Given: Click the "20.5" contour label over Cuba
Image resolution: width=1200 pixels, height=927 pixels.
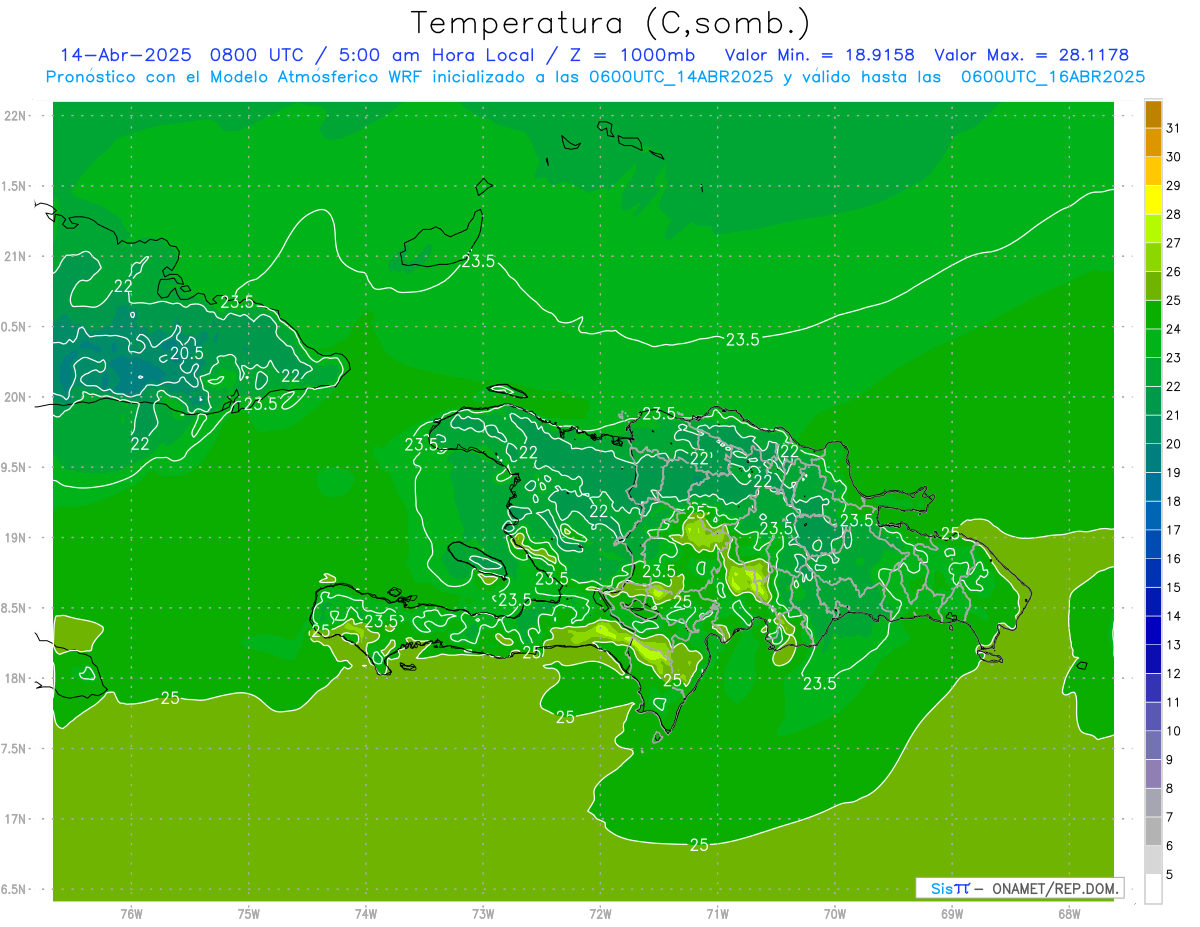Looking at the screenshot, I should click(x=187, y=353).
